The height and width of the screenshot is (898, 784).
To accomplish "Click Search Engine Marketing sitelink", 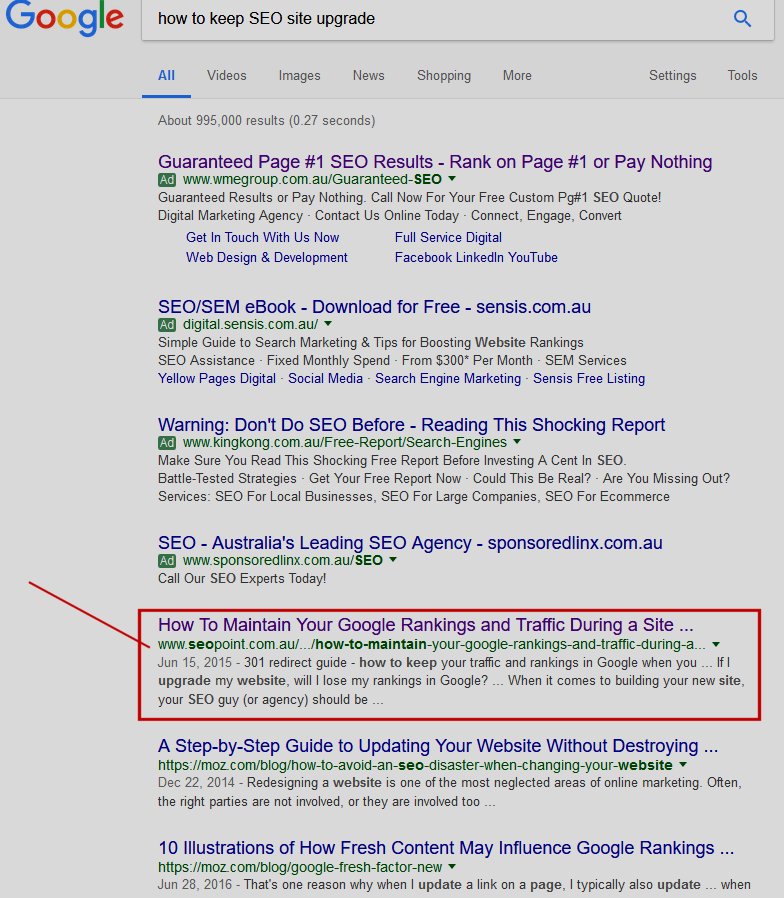I will (x=448, y=379).
